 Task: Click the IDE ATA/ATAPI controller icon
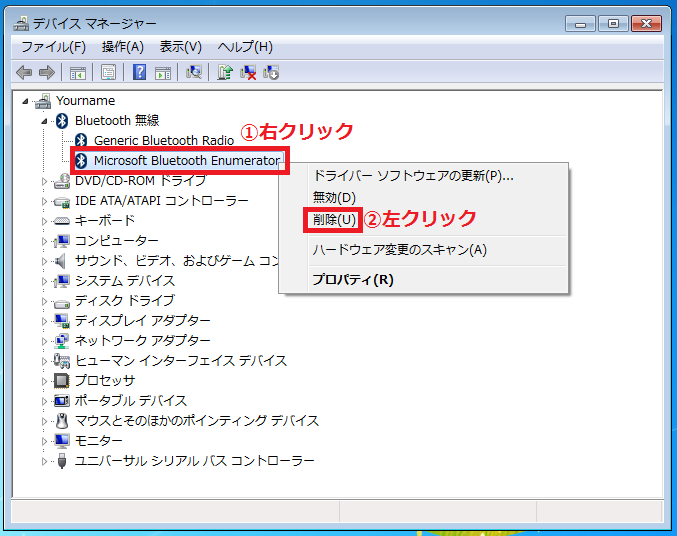click(62, 201)
